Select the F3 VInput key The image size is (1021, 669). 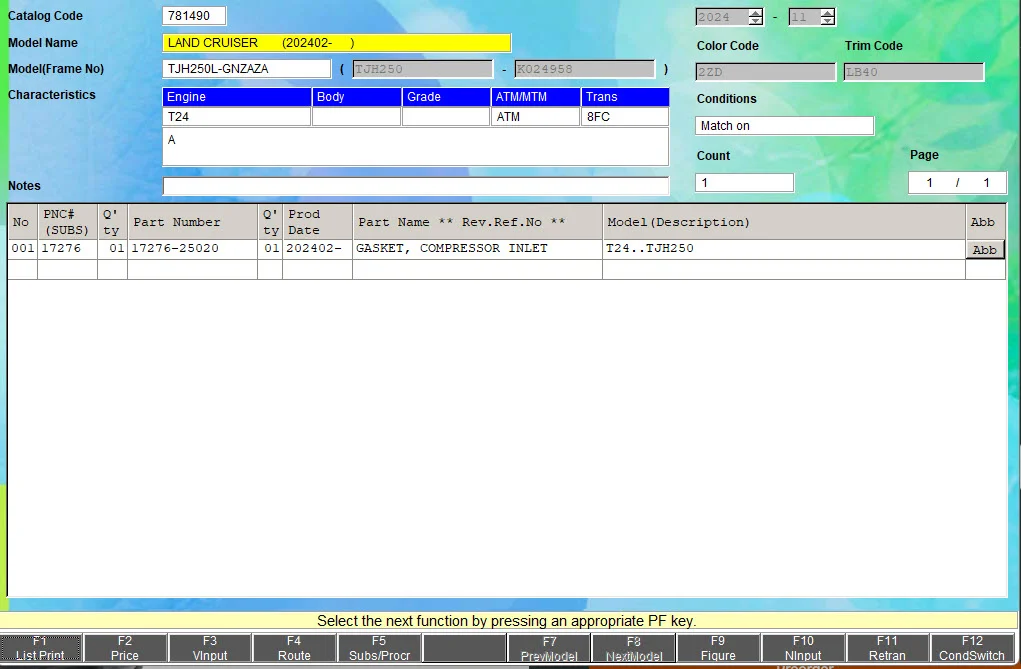(210, 648)
